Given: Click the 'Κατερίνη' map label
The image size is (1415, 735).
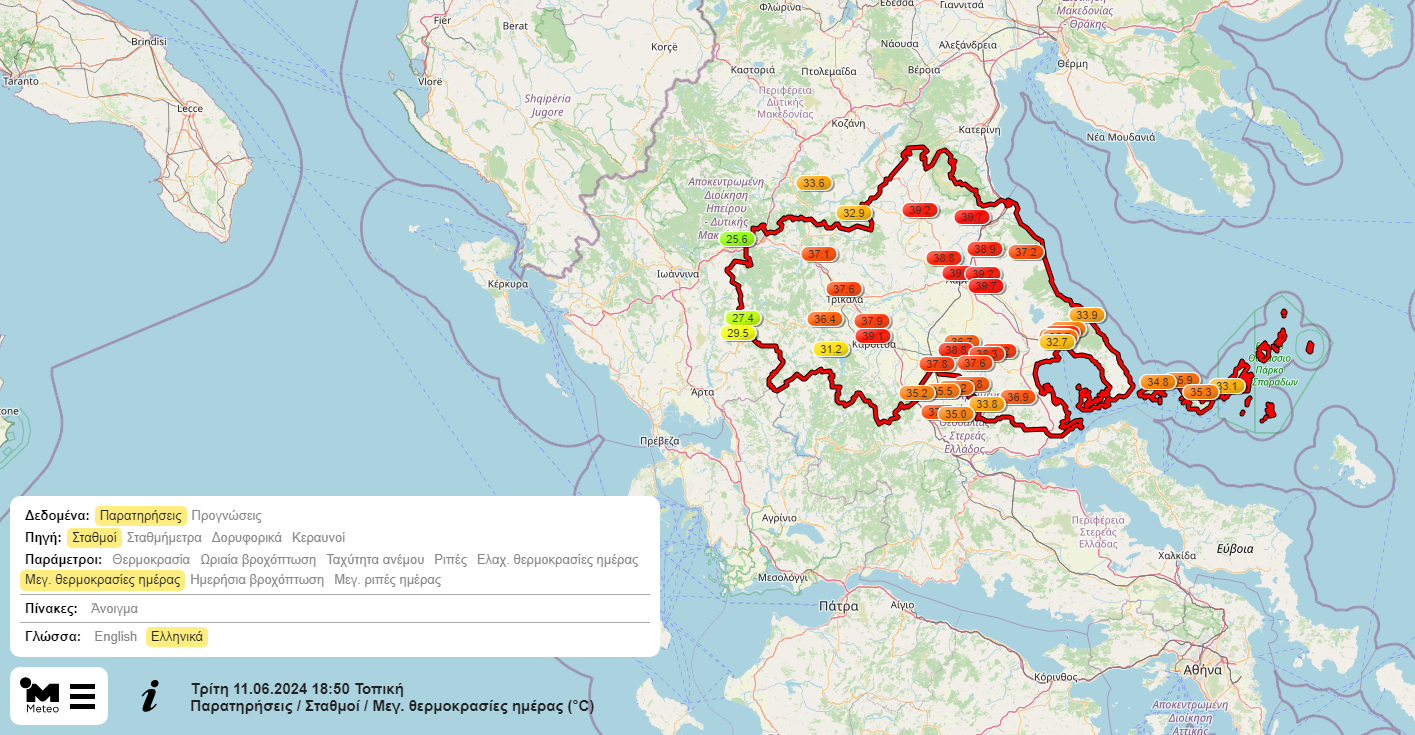Looking at the screenshot, I should tap(980, 130).
